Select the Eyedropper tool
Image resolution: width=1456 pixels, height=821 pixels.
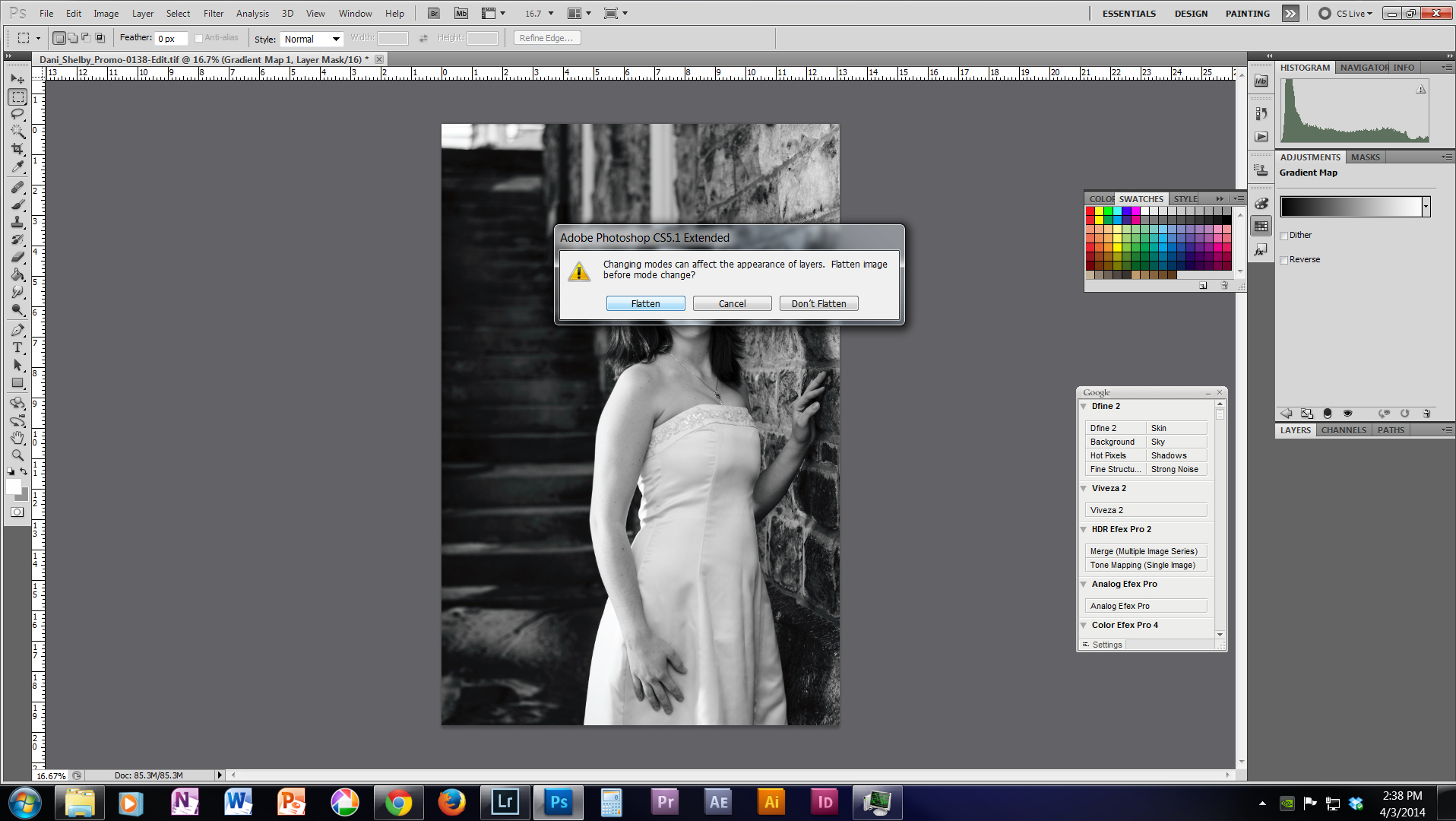(x=17, y=166)
